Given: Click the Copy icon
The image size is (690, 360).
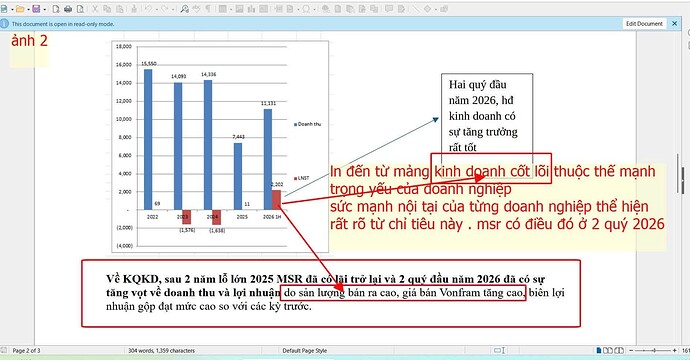Looking at the screenshot, I should coord(107,9).
